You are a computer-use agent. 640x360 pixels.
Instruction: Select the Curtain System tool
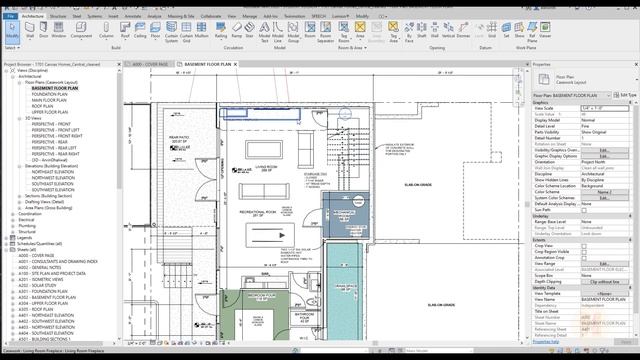[x=171, y=33]
